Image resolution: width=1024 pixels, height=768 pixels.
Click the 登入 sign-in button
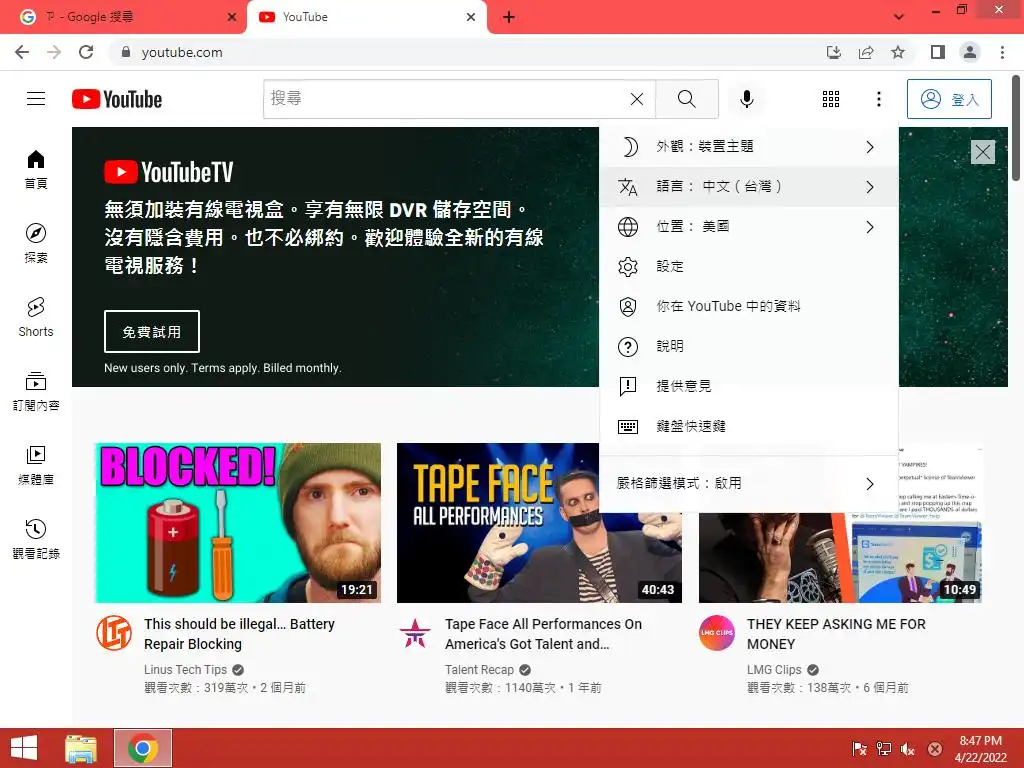point(949,99)
